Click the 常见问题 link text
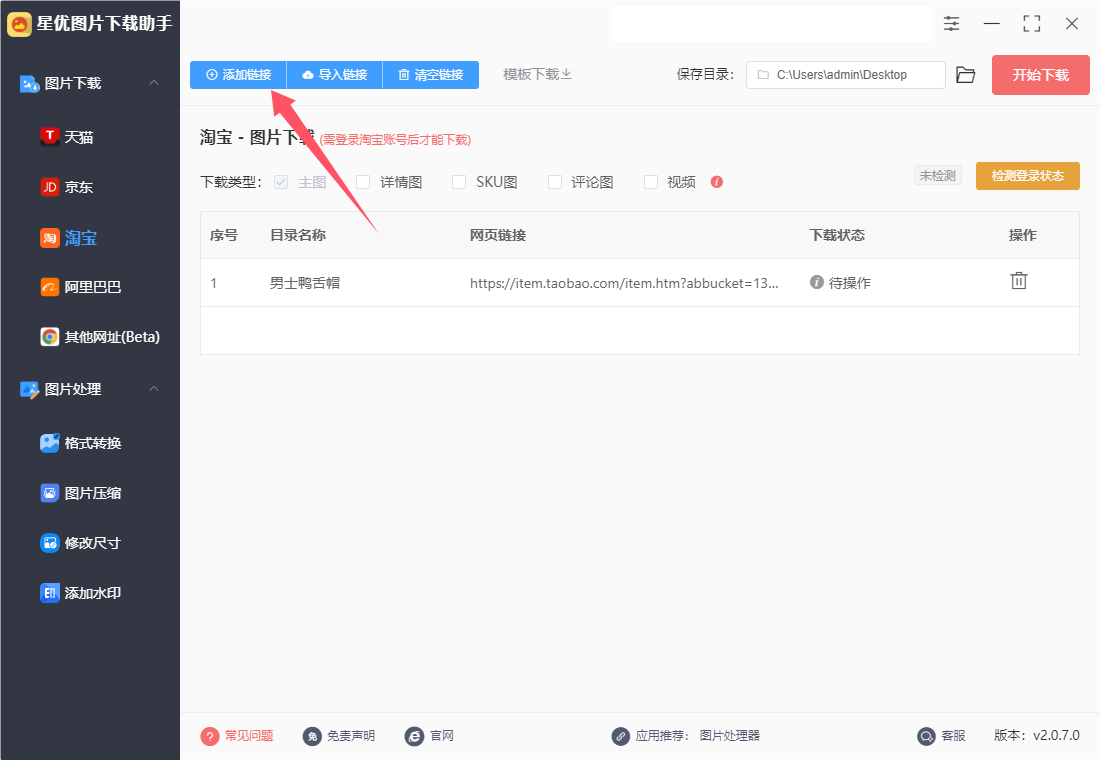 249,736
